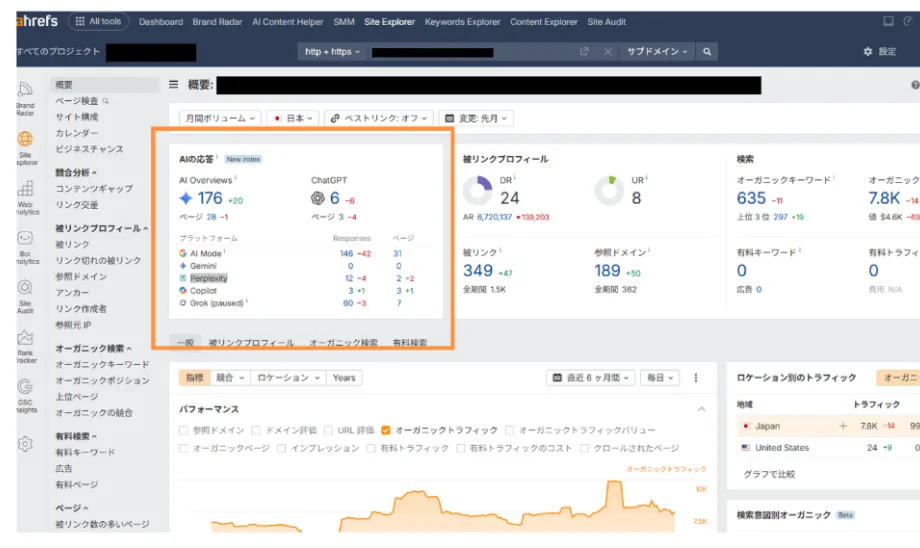Collapse the パフォーマンス panel chevron

(x=701, y=409)
